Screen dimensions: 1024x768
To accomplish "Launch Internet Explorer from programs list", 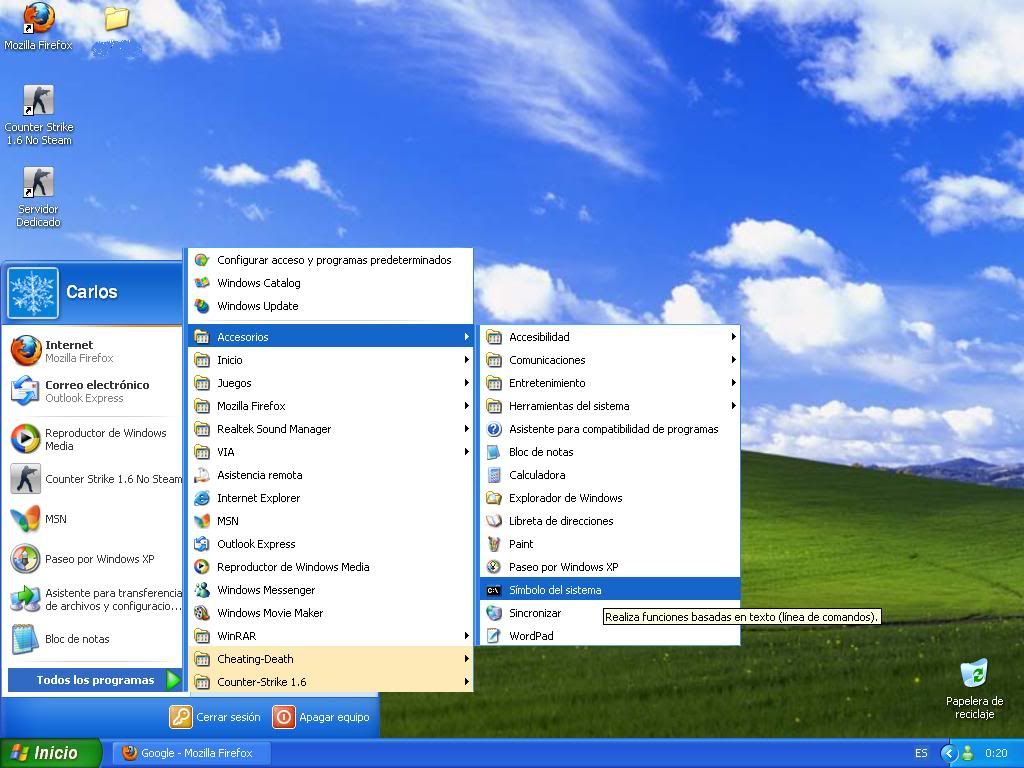I will click(x=330, y=498).
